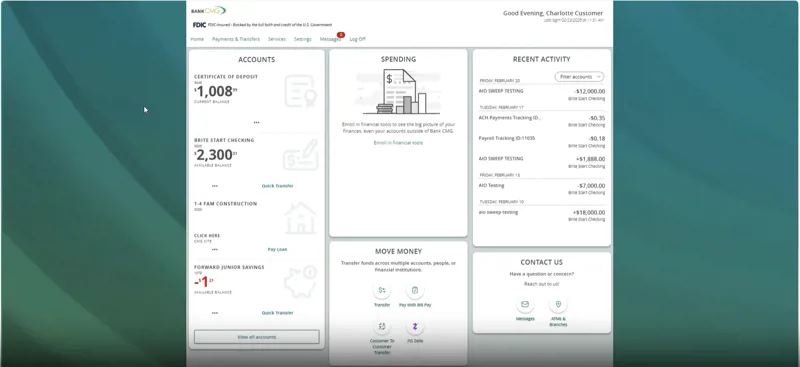800x367 pixels.
Task: Open the Payments & Transfers menu
Action: (x=236, y=39)
